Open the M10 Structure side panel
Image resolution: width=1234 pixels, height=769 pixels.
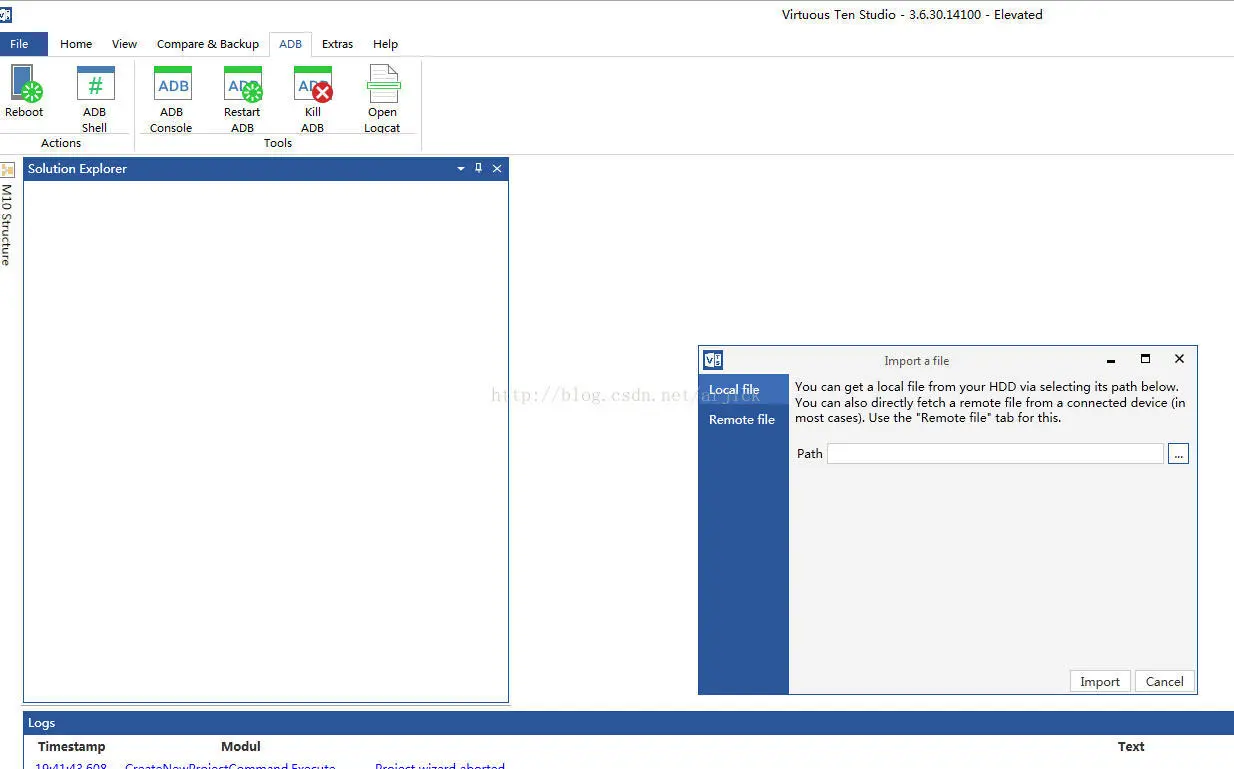pyautogui.click(x=7, y=225)
